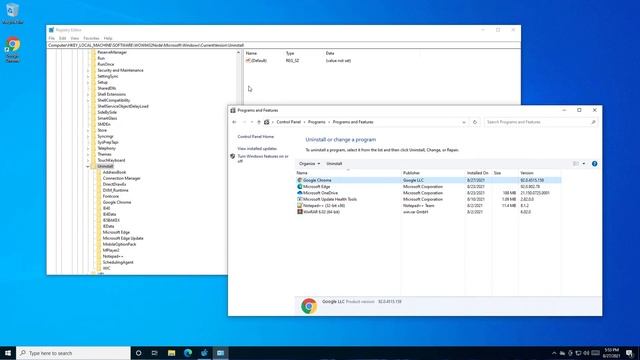The image size is (640, 360).
Task: Open Recycle Bin desktop icon
Action: [x=12, y=13]
